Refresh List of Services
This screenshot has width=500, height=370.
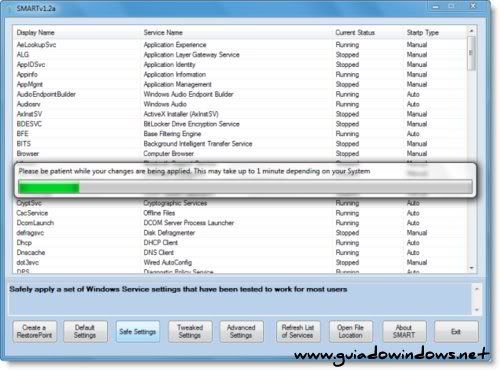click(x=298, y=332)
